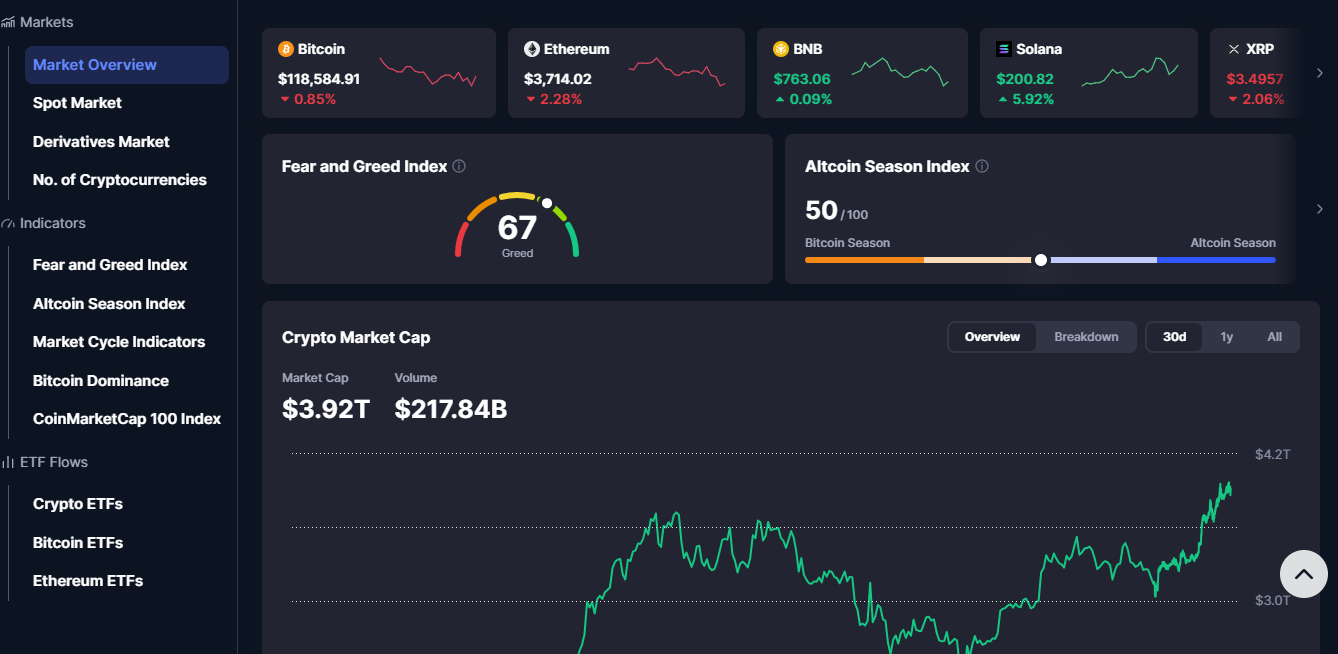
Task: Click the back-to-top arrow button
Action: click(x=1304, y=574)
